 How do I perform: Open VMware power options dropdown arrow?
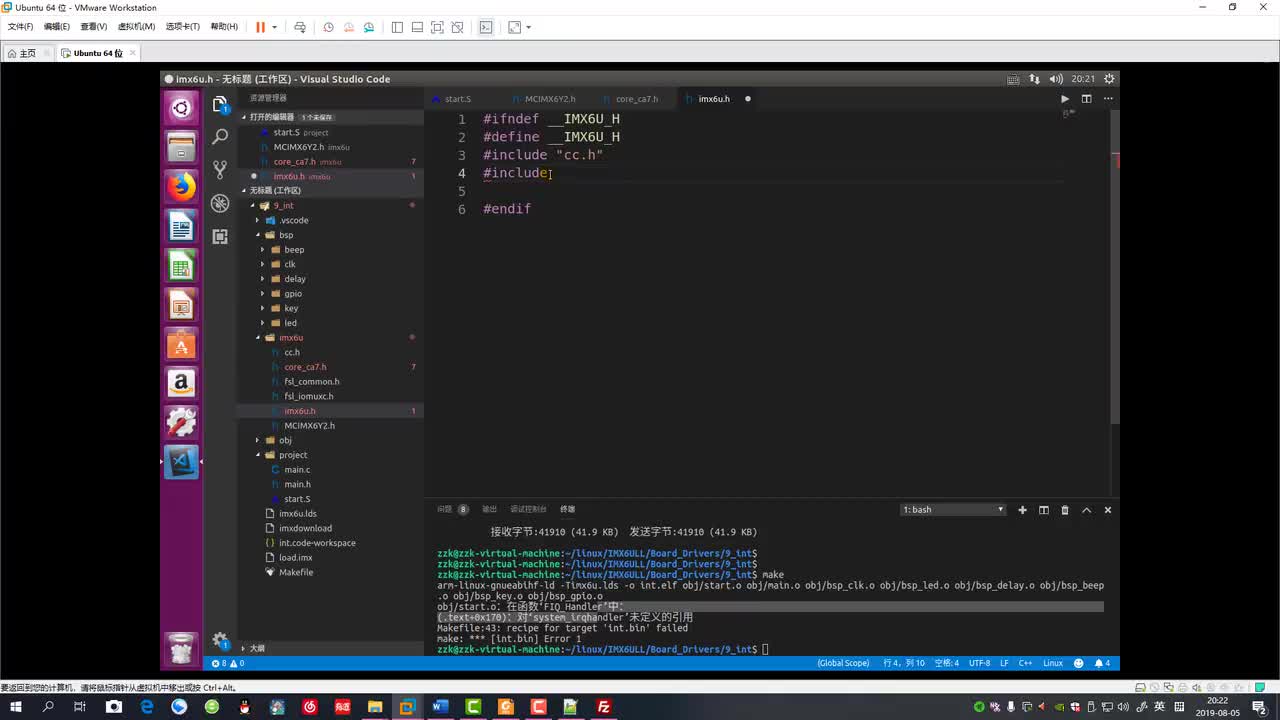(x=274, y=27)
